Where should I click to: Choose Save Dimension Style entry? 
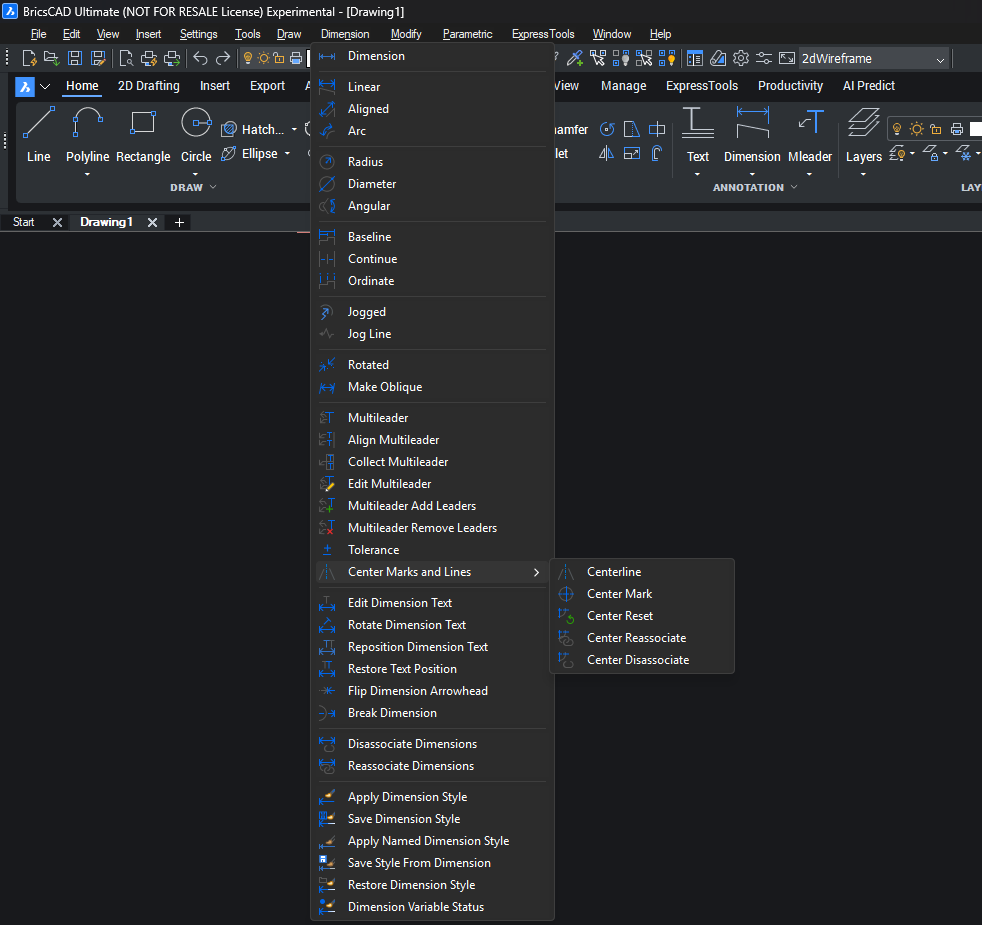point(432,819)
